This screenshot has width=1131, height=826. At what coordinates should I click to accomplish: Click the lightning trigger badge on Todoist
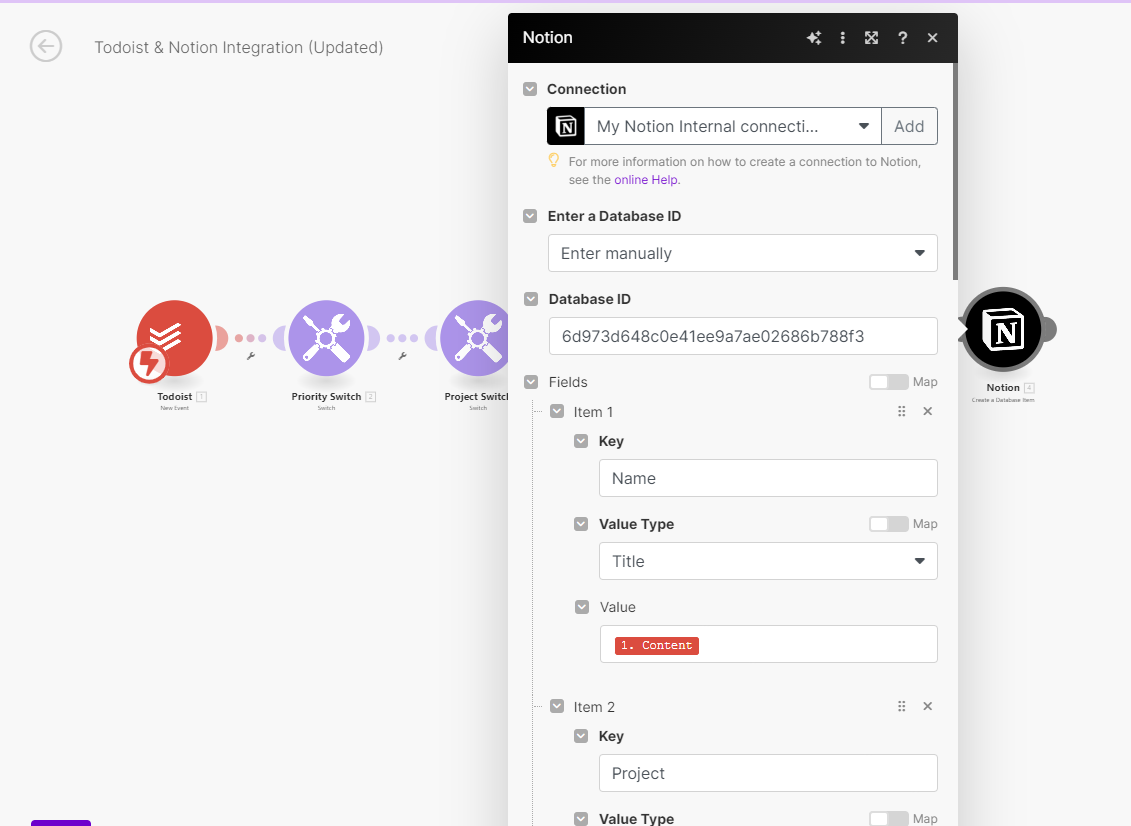tap(149, 363)
